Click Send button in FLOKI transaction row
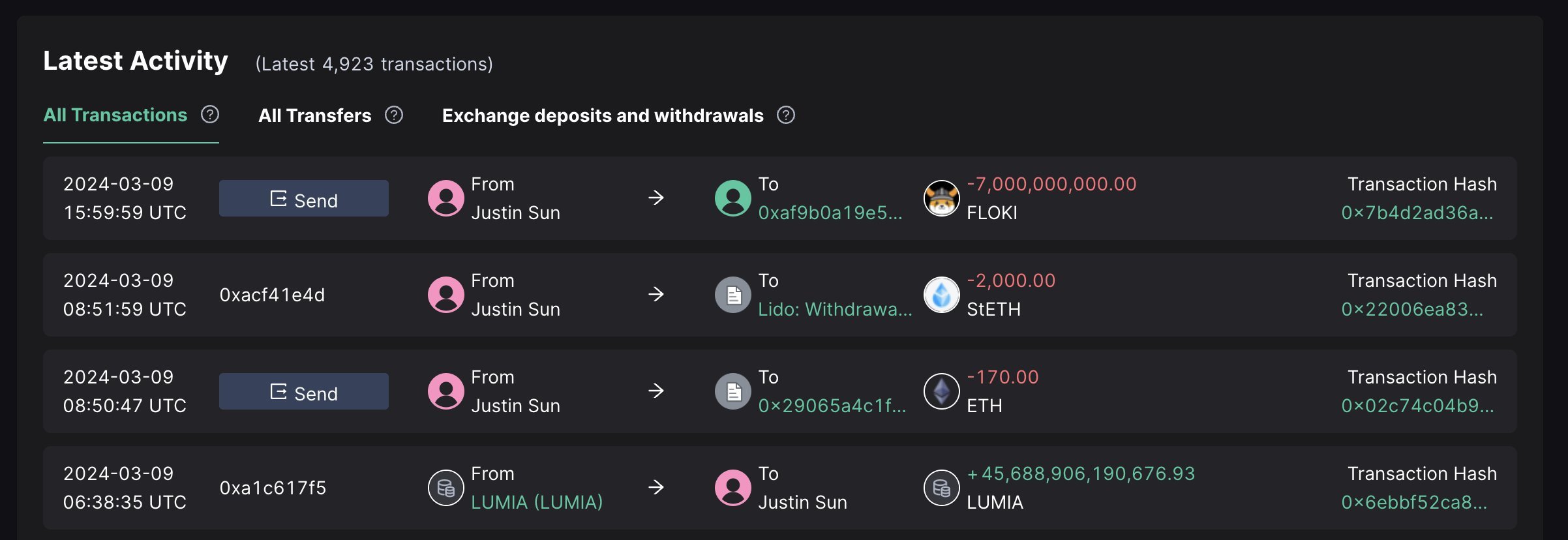 click(303, 198)
